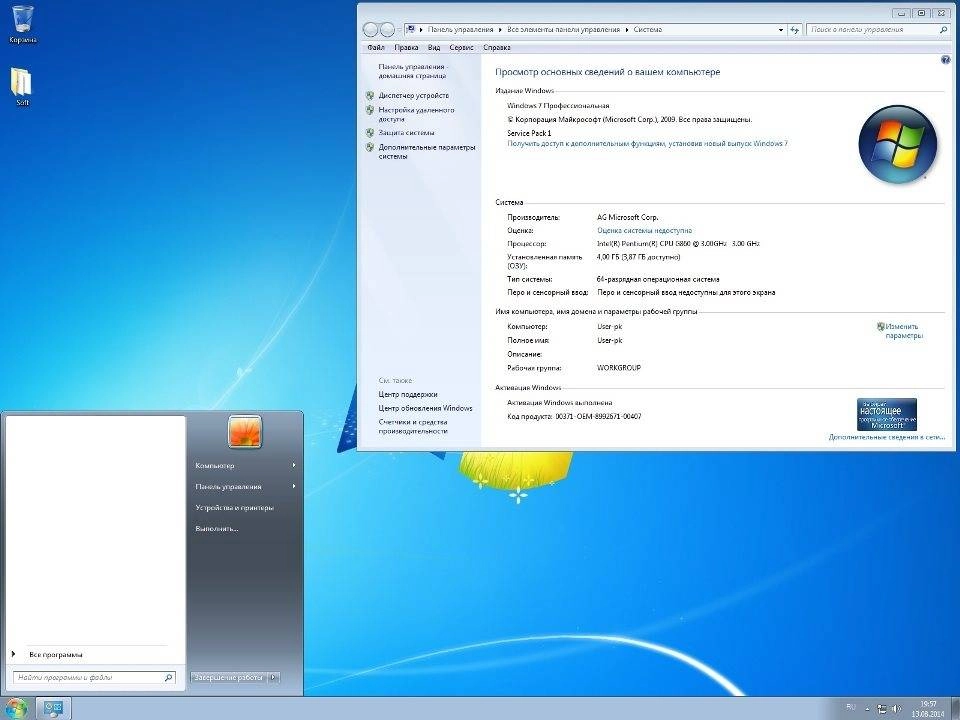
Task: Click Оценка системы недоступна link
Action: coord(645,231)
